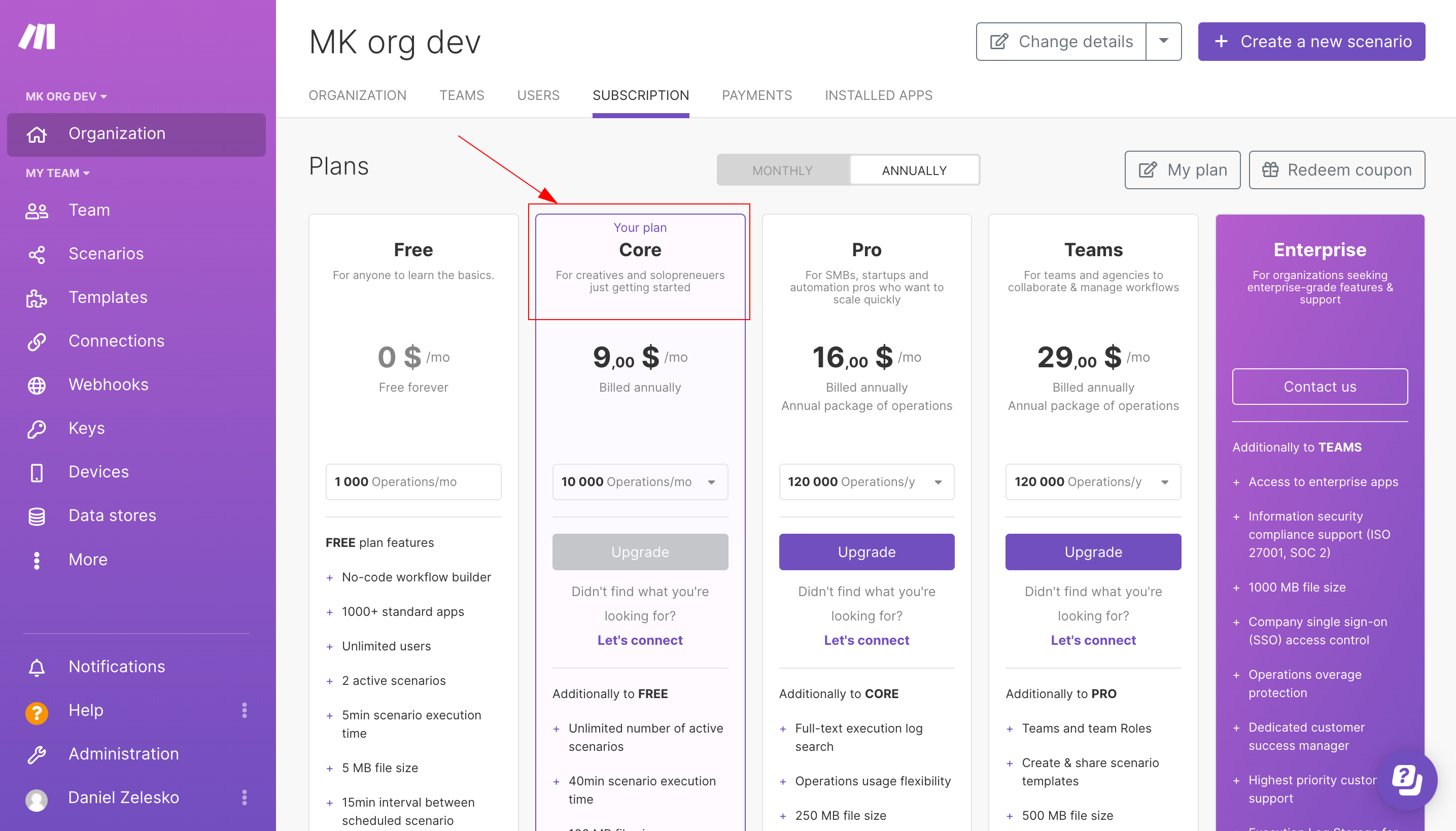Open Notifications bell icon

pyautogui.click(x=37, y=667)
